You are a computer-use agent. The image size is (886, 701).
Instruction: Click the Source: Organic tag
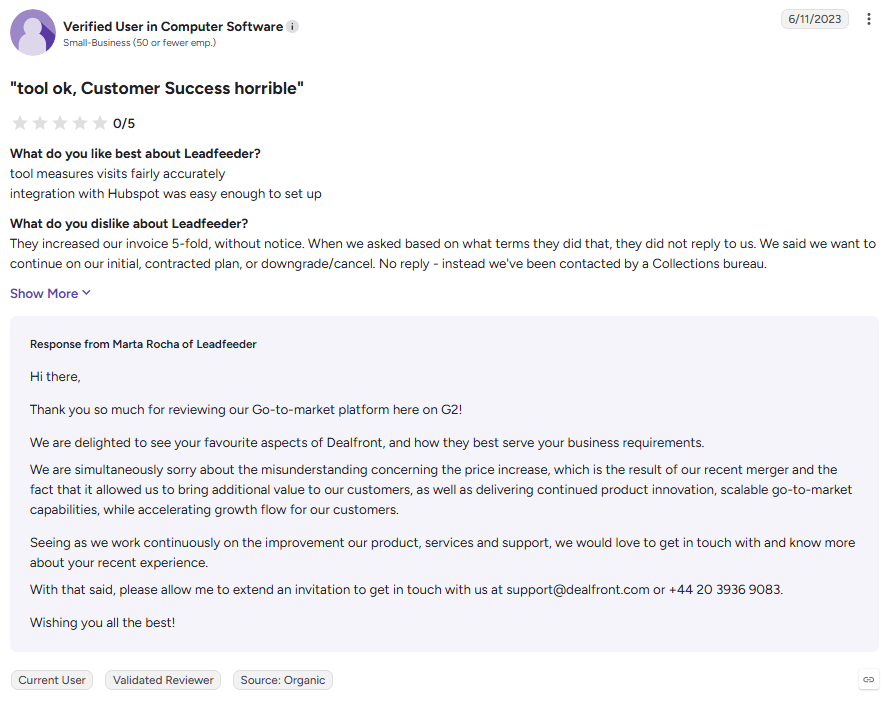coord(283,680)
